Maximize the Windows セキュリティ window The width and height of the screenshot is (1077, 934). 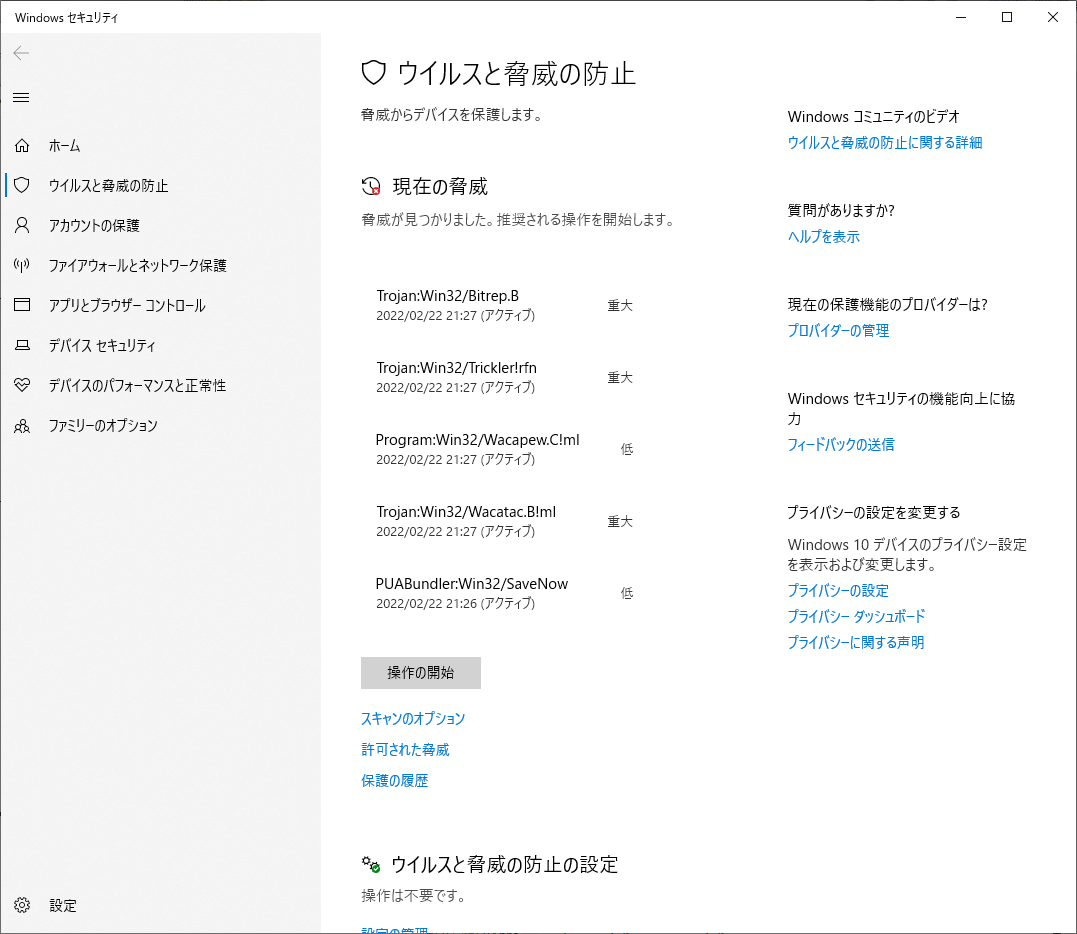tap(1007, 17)
